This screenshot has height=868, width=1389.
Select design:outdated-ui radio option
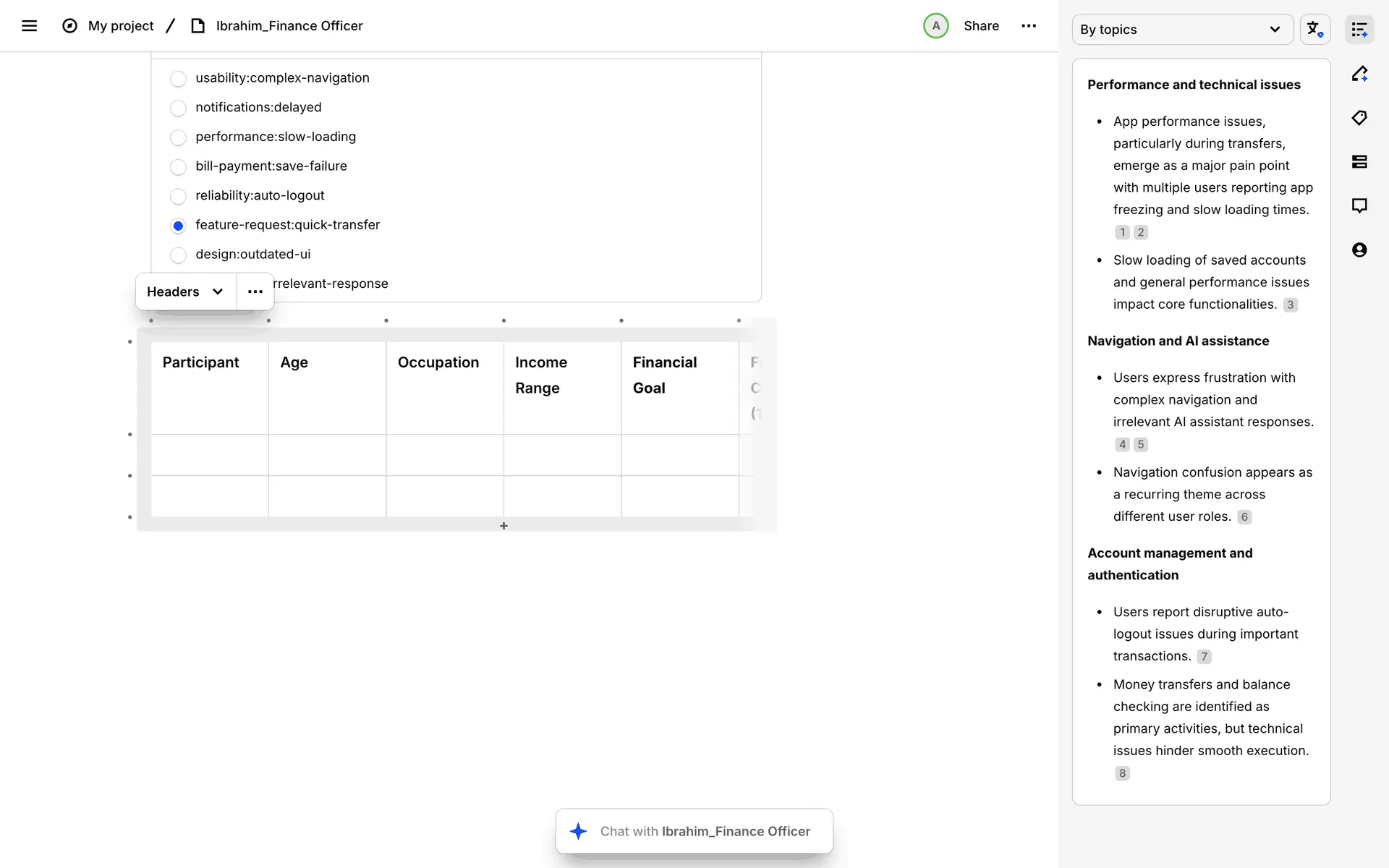[x=178, y=255]
